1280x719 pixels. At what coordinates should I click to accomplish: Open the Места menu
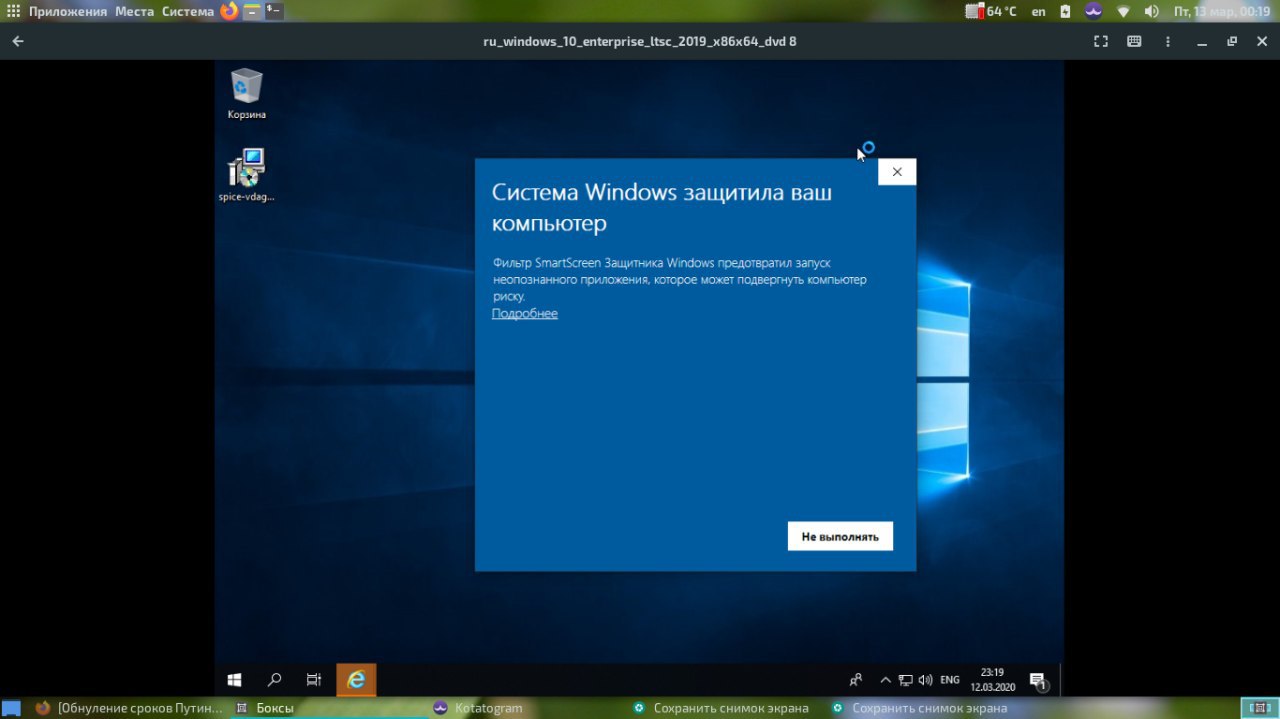[x=134, y=11]
